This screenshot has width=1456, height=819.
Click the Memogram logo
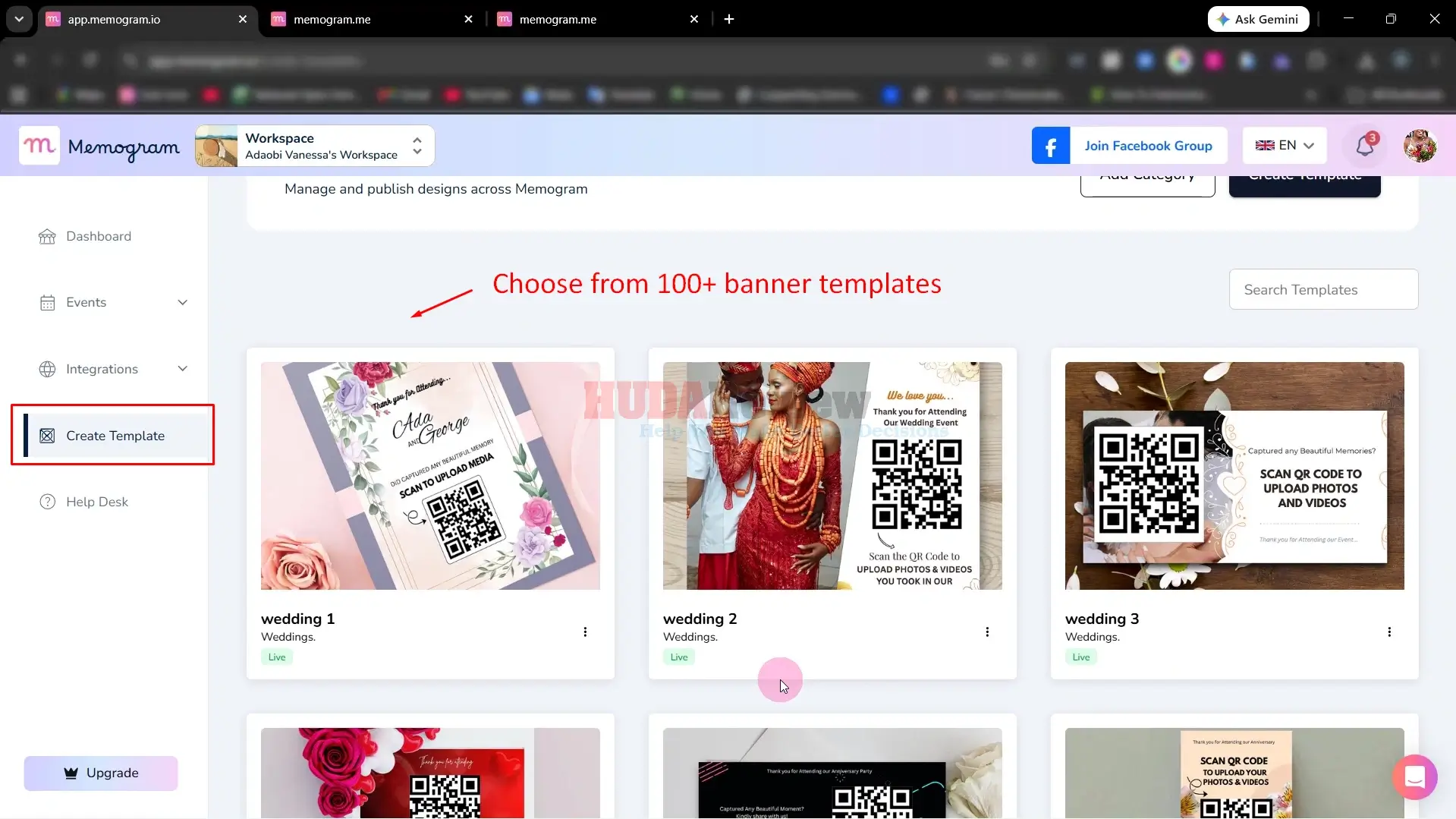coord(100,146)
